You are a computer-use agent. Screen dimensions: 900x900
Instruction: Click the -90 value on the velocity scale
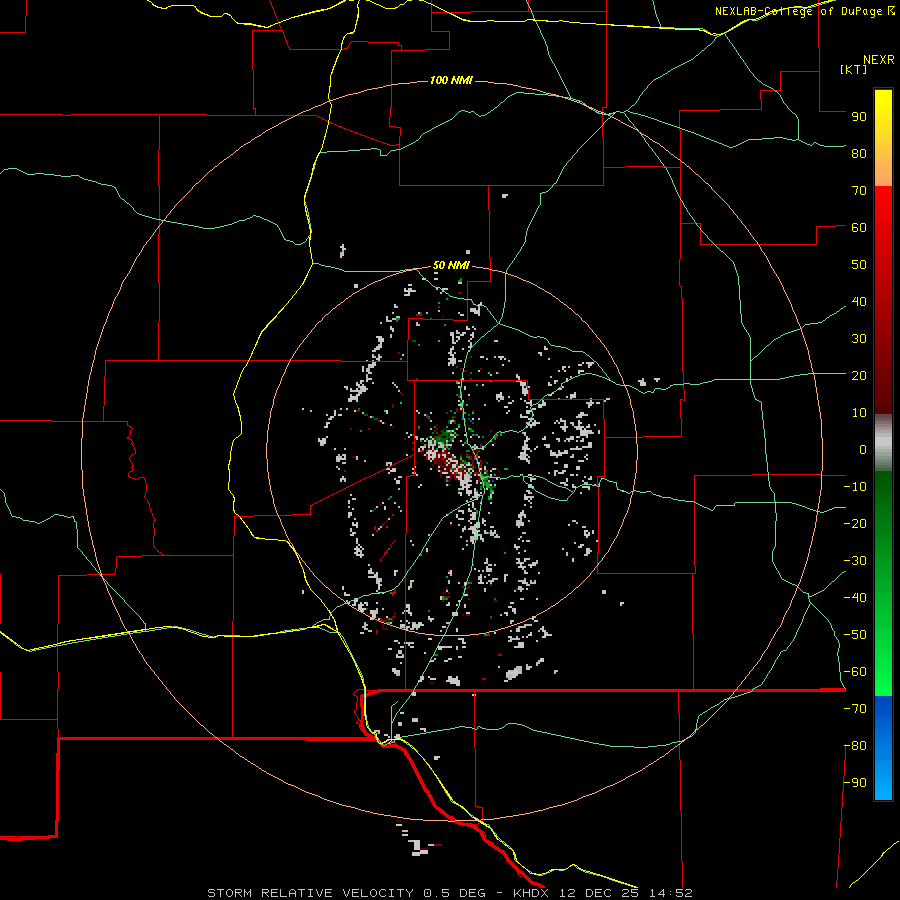coord(855,783)
